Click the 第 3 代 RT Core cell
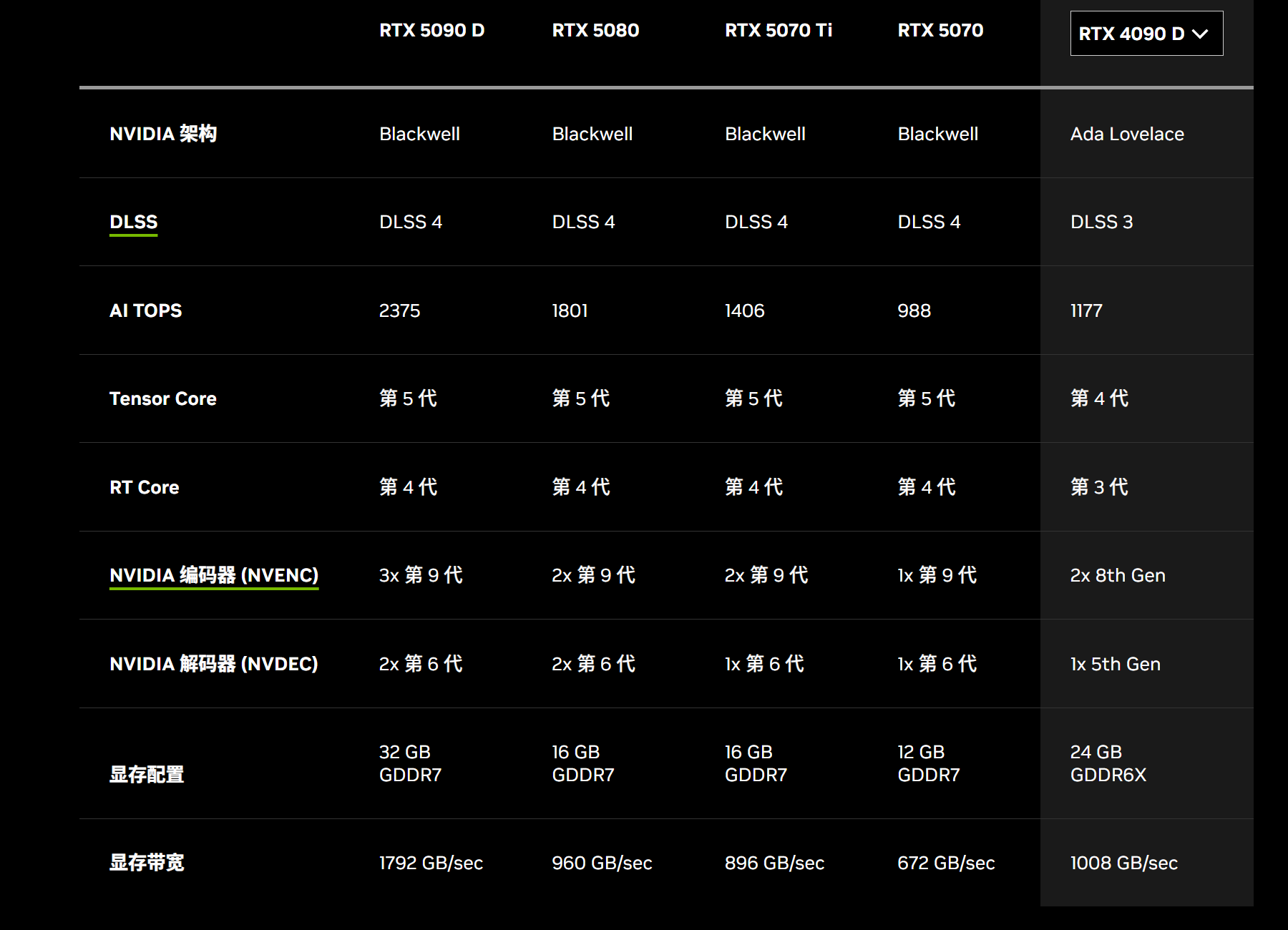Screen dimensions: 1288x930 [x=1100, y=487]
